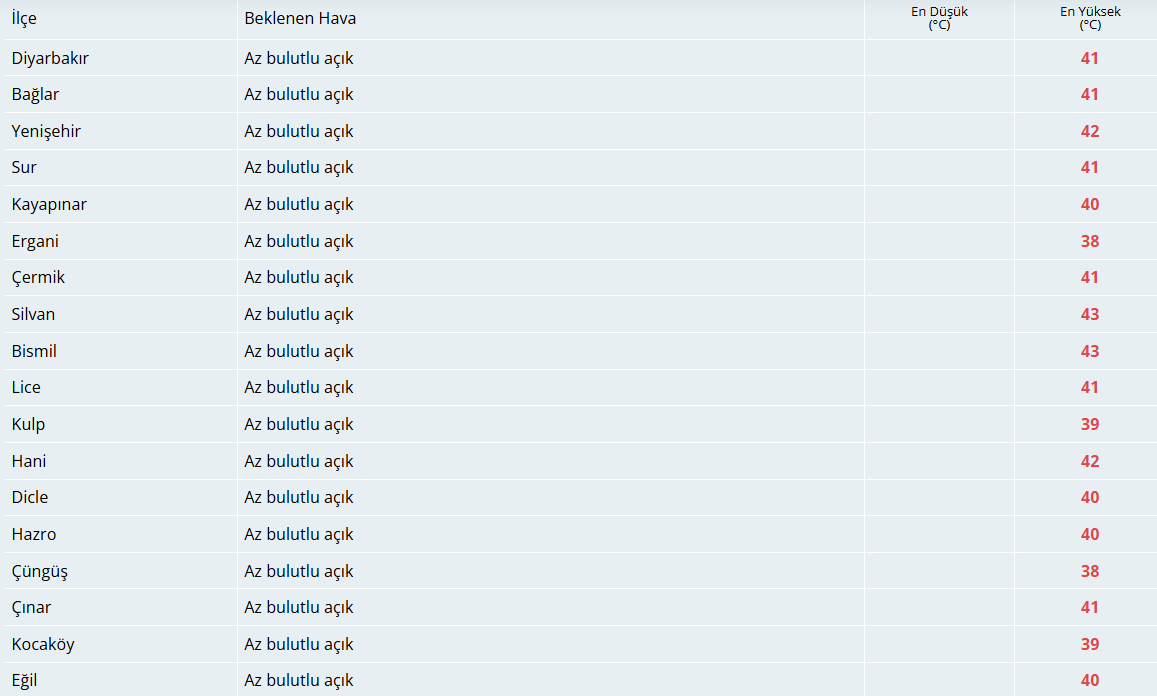Click the En Yüksek column header
Image resolution: width=1157 pixels, height=696 pixels.
point(1090,18)
